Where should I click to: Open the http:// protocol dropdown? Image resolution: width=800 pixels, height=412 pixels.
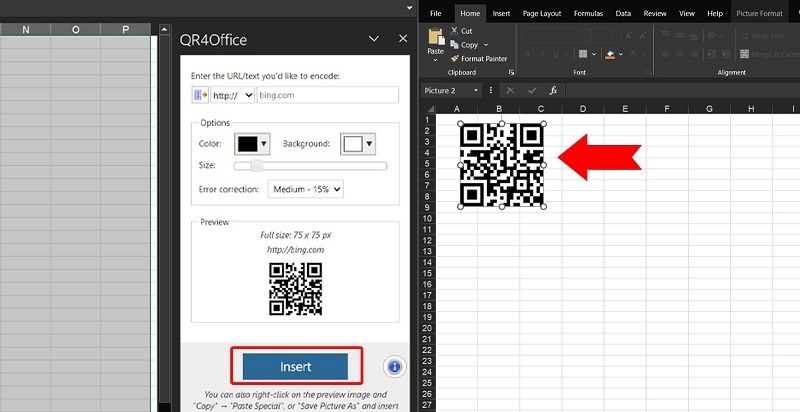click(x=234, y=95)
